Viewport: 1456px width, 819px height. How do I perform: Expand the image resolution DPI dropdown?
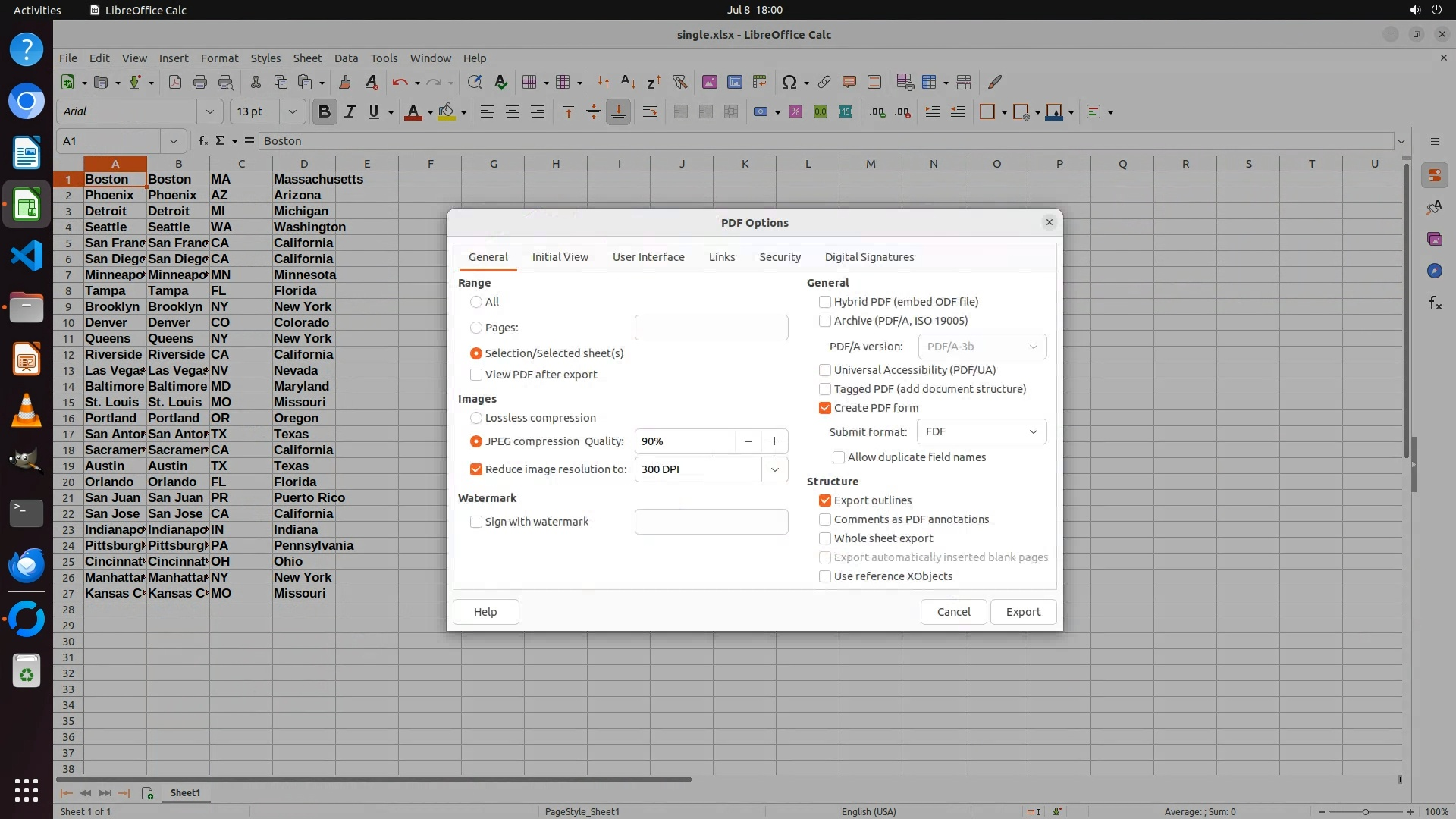[774, 469]
